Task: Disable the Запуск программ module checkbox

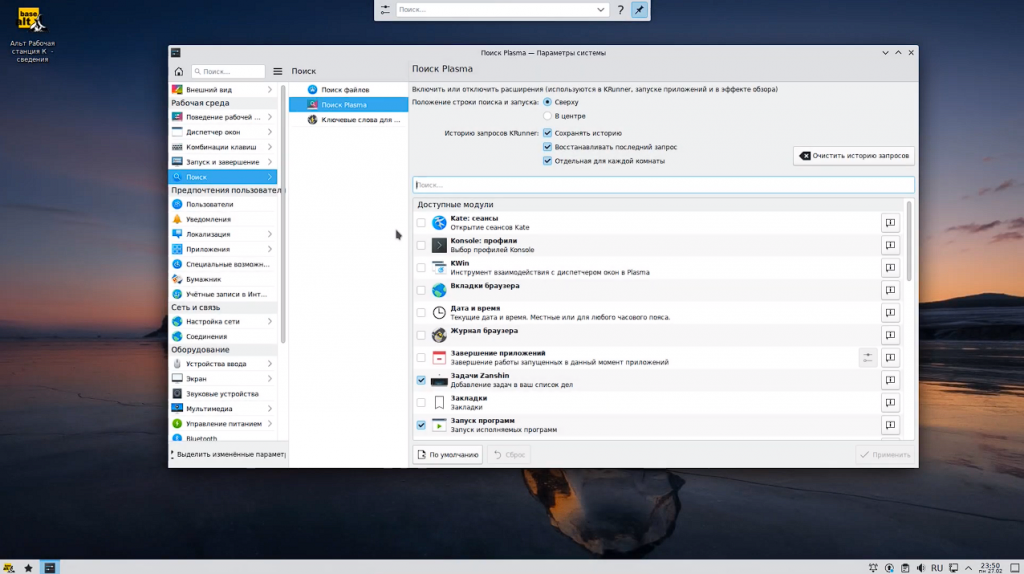Action: click(x=421, y=425)
